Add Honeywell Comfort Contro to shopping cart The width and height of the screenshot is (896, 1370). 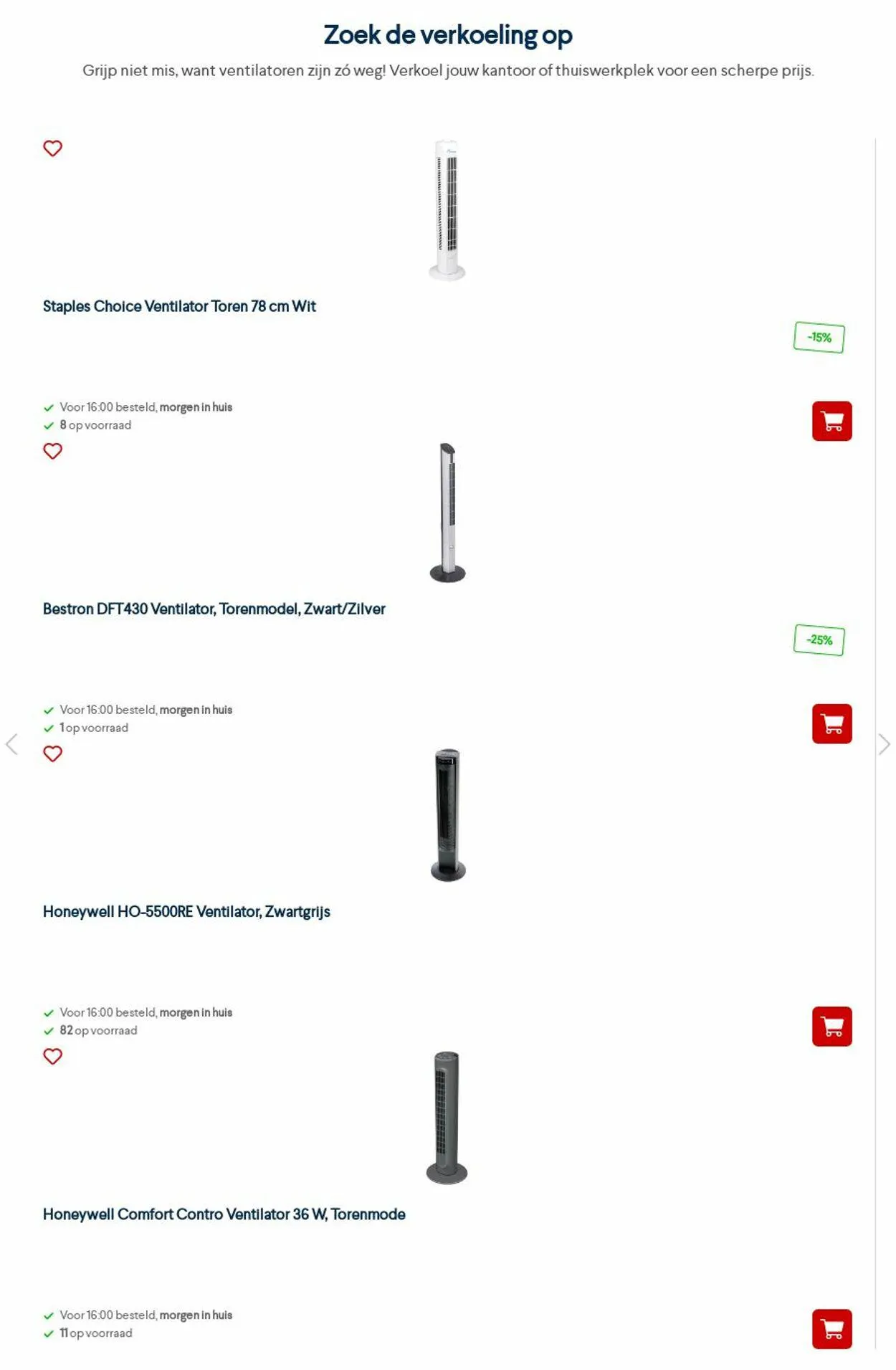click(831, 1328)
